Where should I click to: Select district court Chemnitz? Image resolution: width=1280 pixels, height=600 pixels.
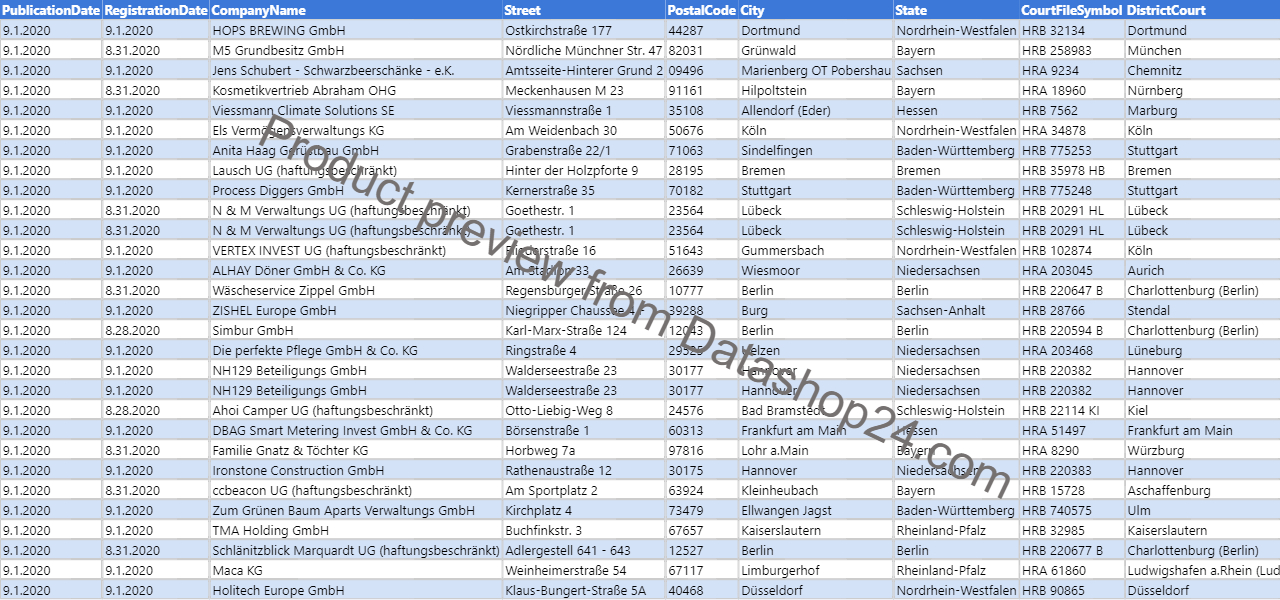[1202, 70]
